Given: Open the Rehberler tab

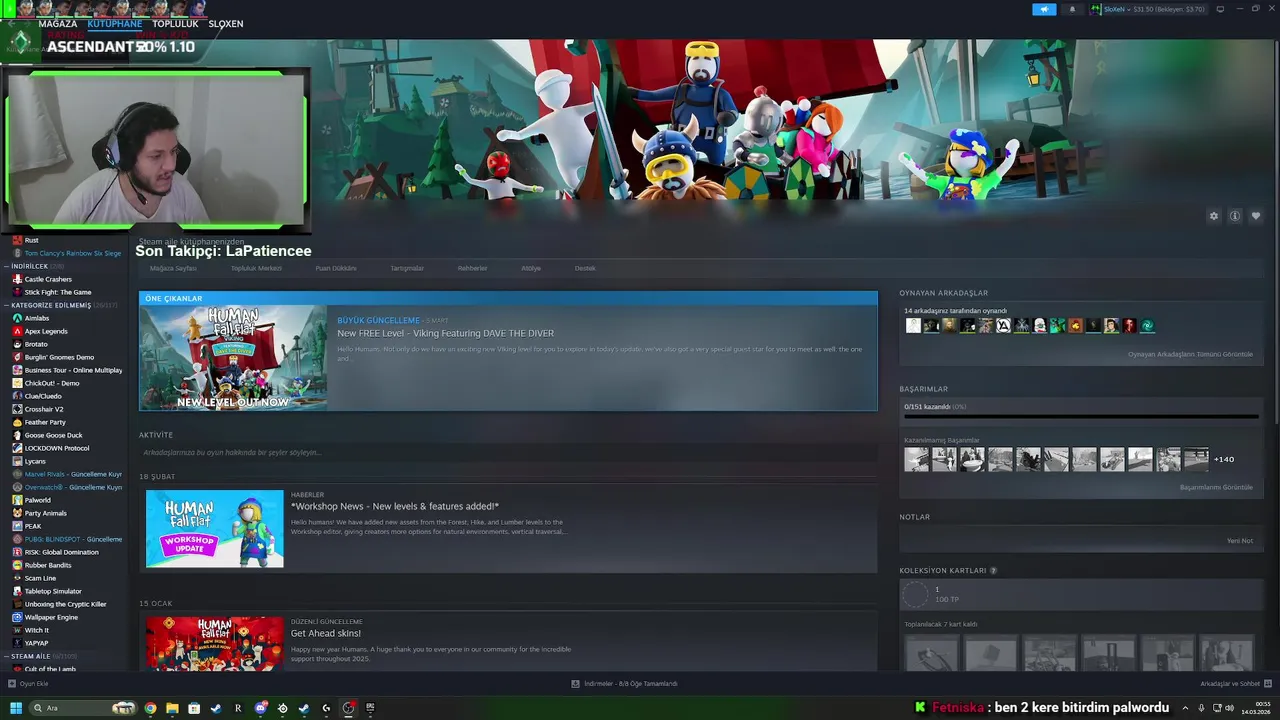Looking at the screenshot, I should tap(472, 268).
